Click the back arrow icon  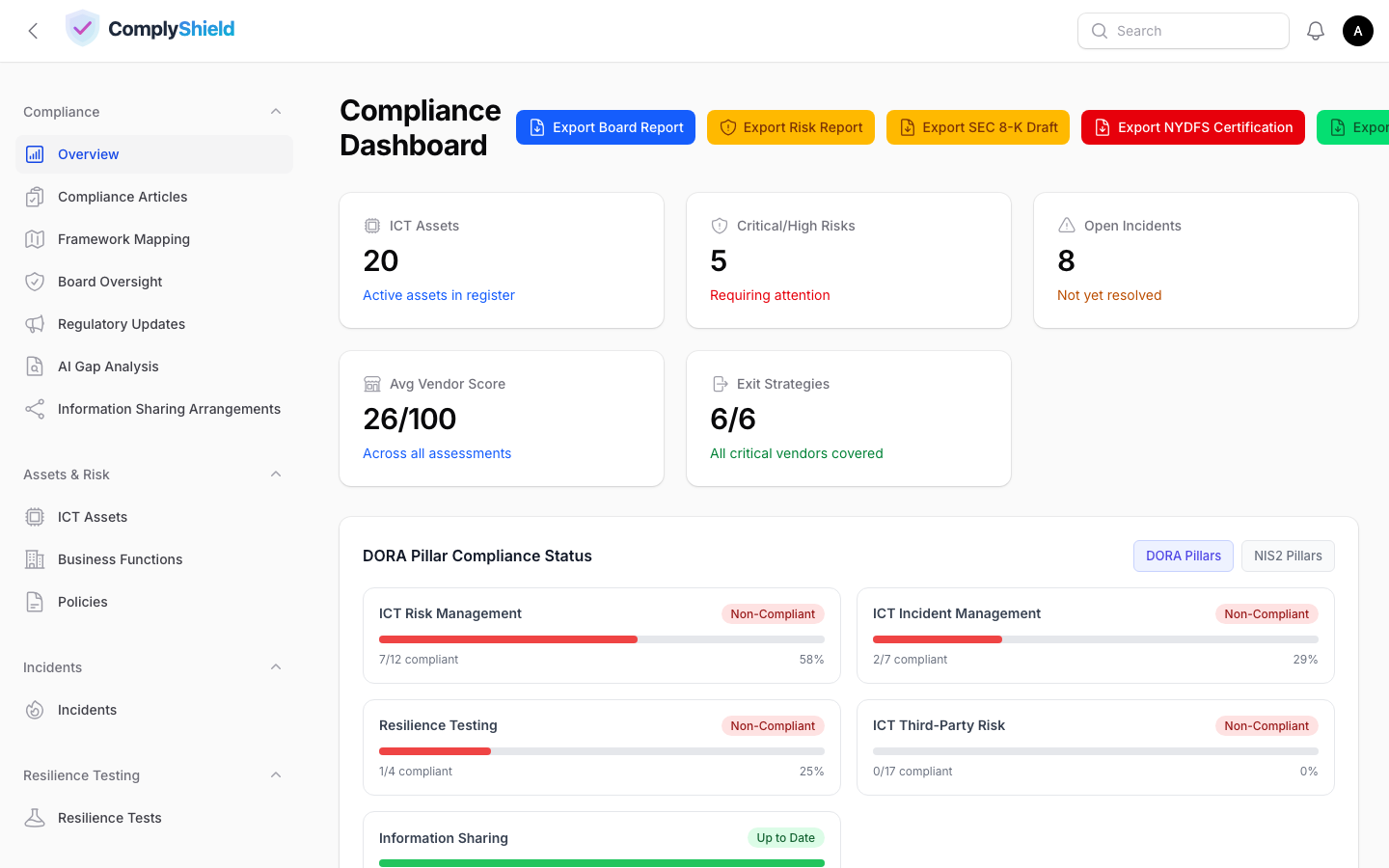tap(33, 31)
